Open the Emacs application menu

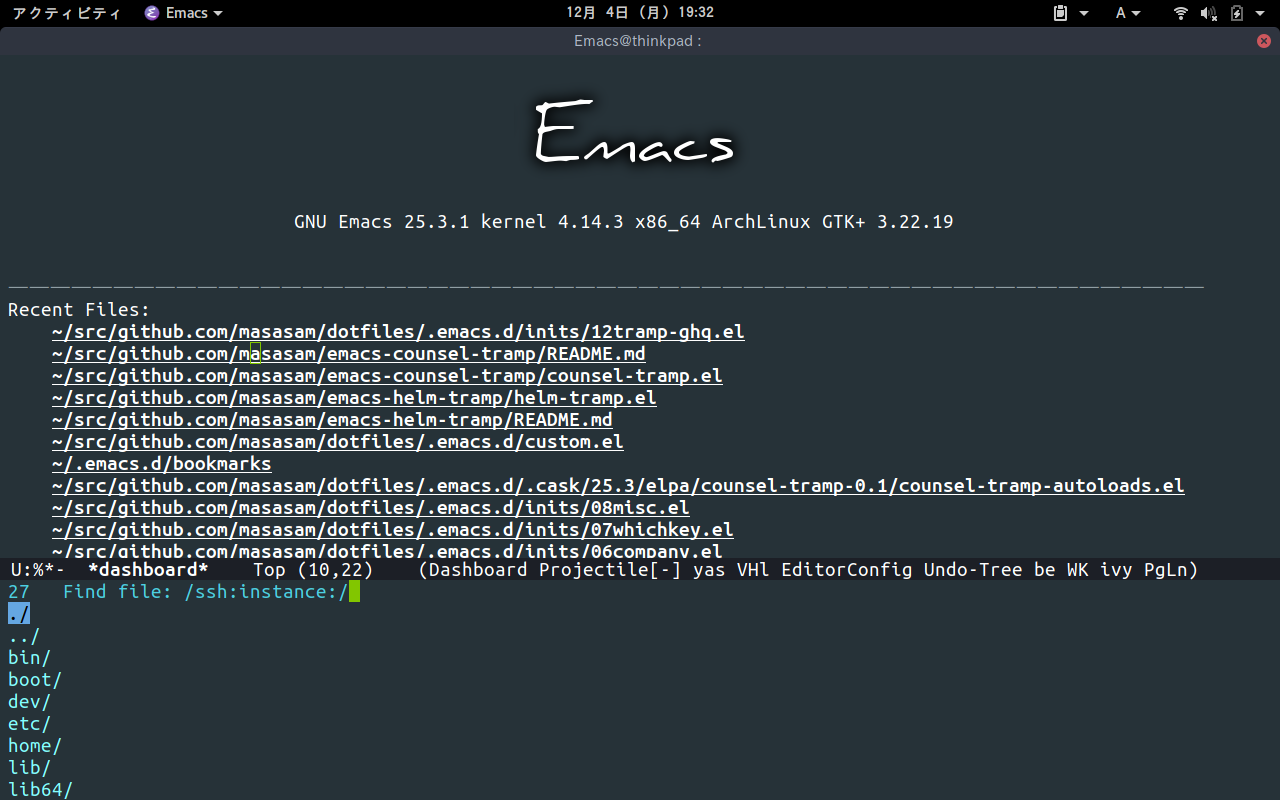184,13
